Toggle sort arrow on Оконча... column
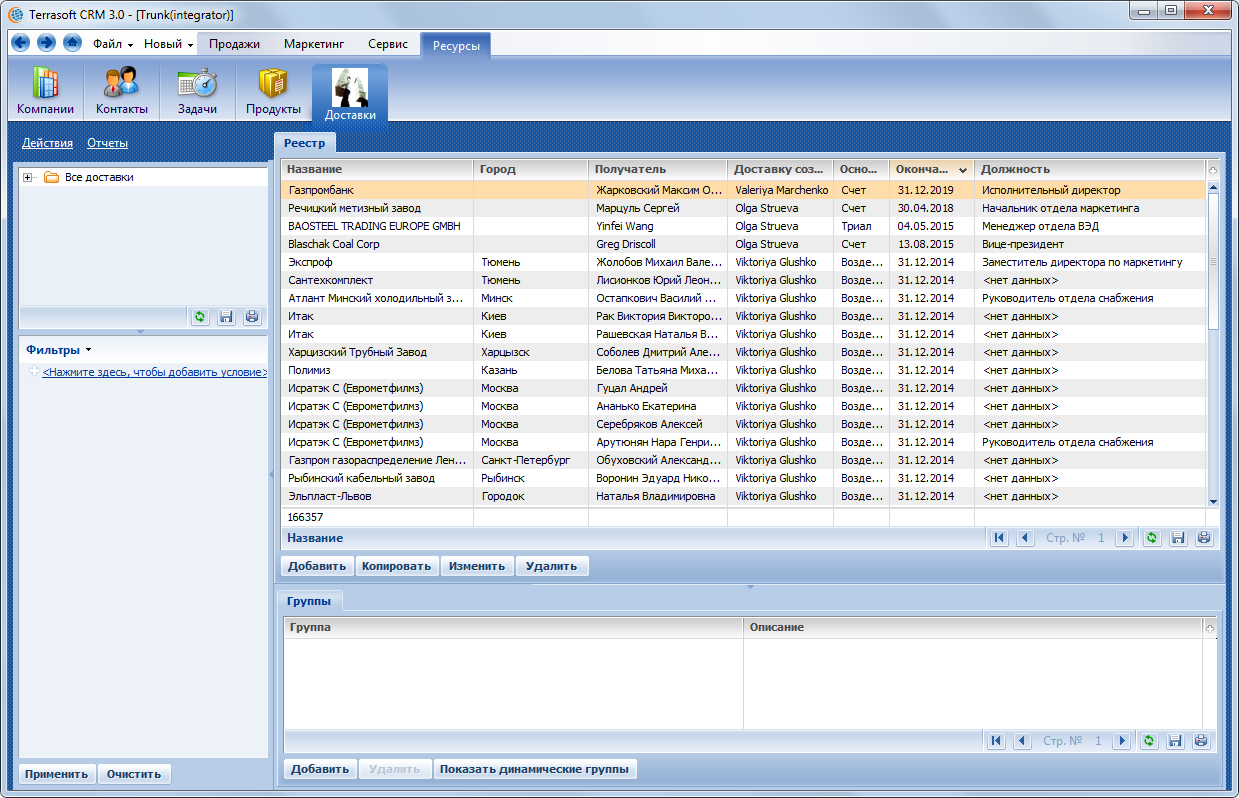This screenshot has height=798, width=1239. point(963,170)
